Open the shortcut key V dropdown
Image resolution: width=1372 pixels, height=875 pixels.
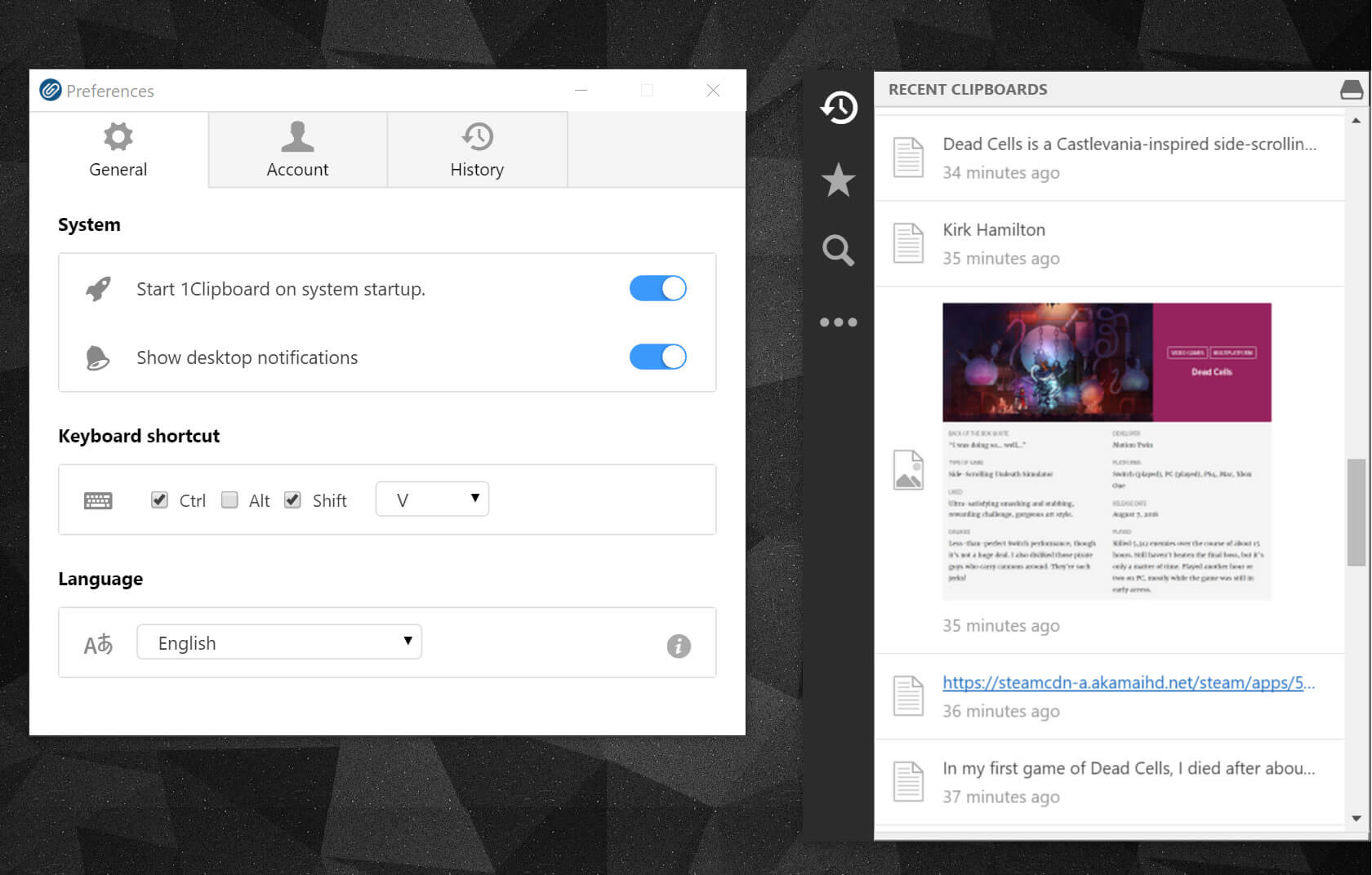tap(432, 499)
